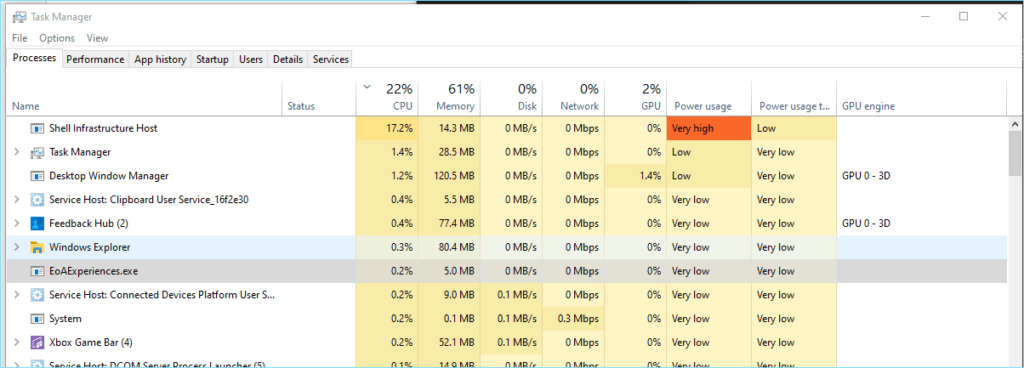Expand the Windows Explorer process group
The width and height of the screenshot is (1024, 368).
coord(17,247)
